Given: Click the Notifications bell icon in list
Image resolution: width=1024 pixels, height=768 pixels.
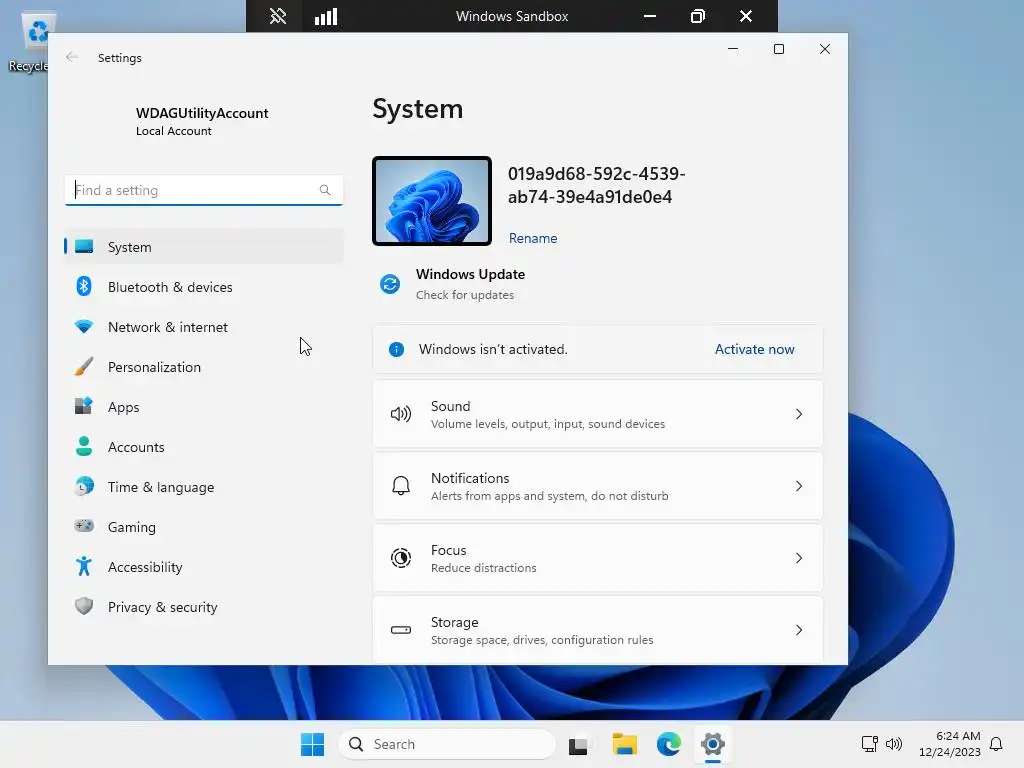Looking at the screenshot, I should (x=401, y=486).
